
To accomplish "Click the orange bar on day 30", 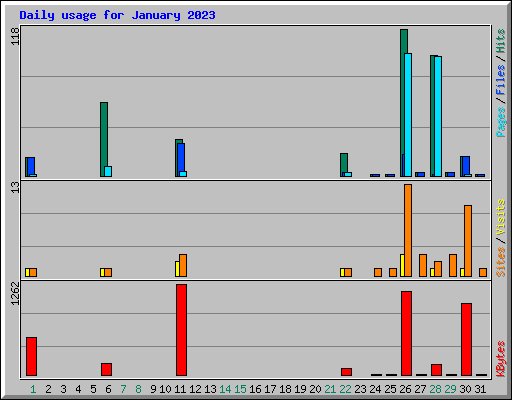I will (x=468, y=241).
